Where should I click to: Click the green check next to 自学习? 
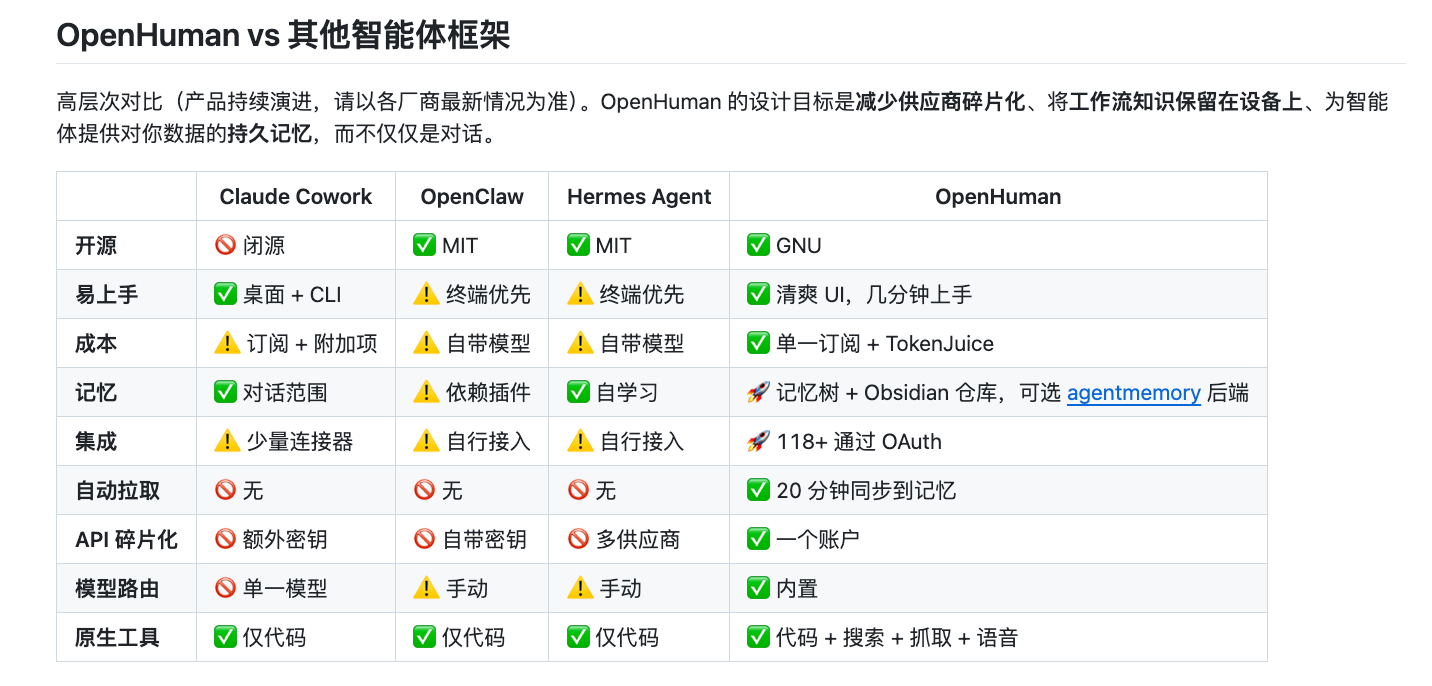coord(578,393)
